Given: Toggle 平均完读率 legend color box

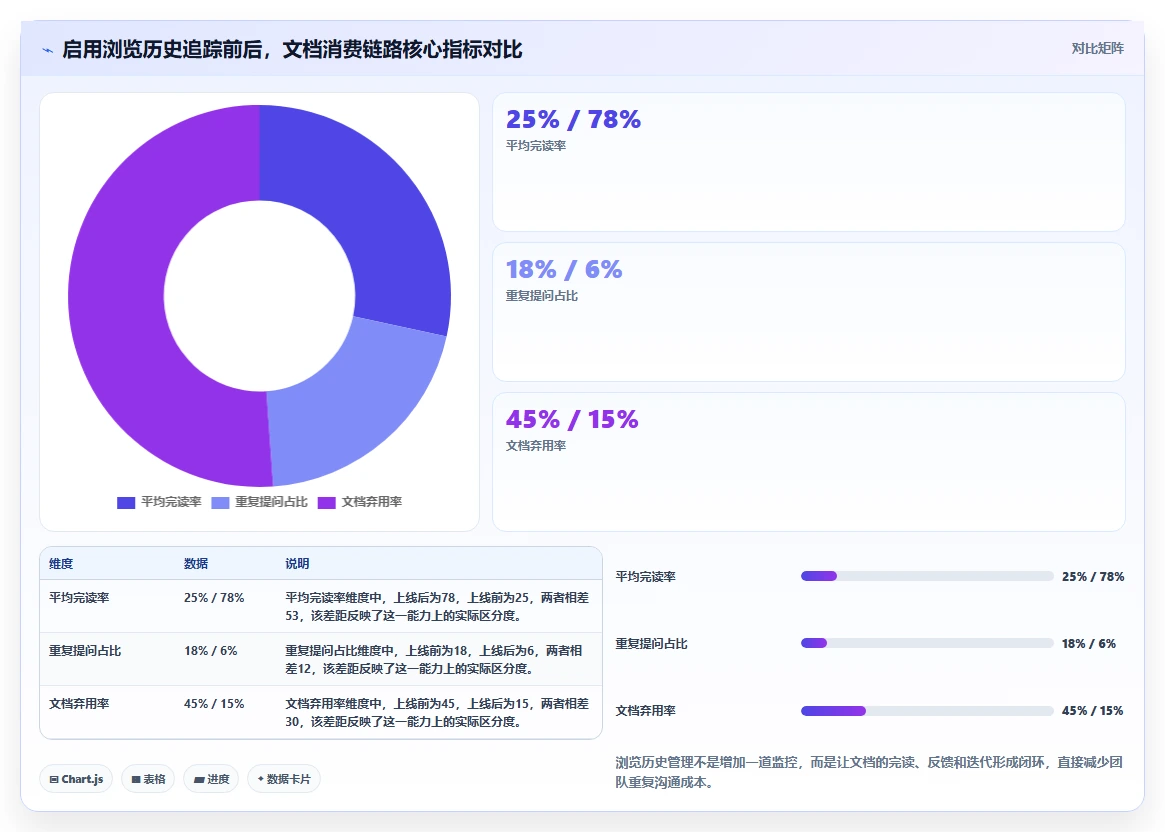Looking at the screenshot, I should pyautogui.click(x=126, y=503).
